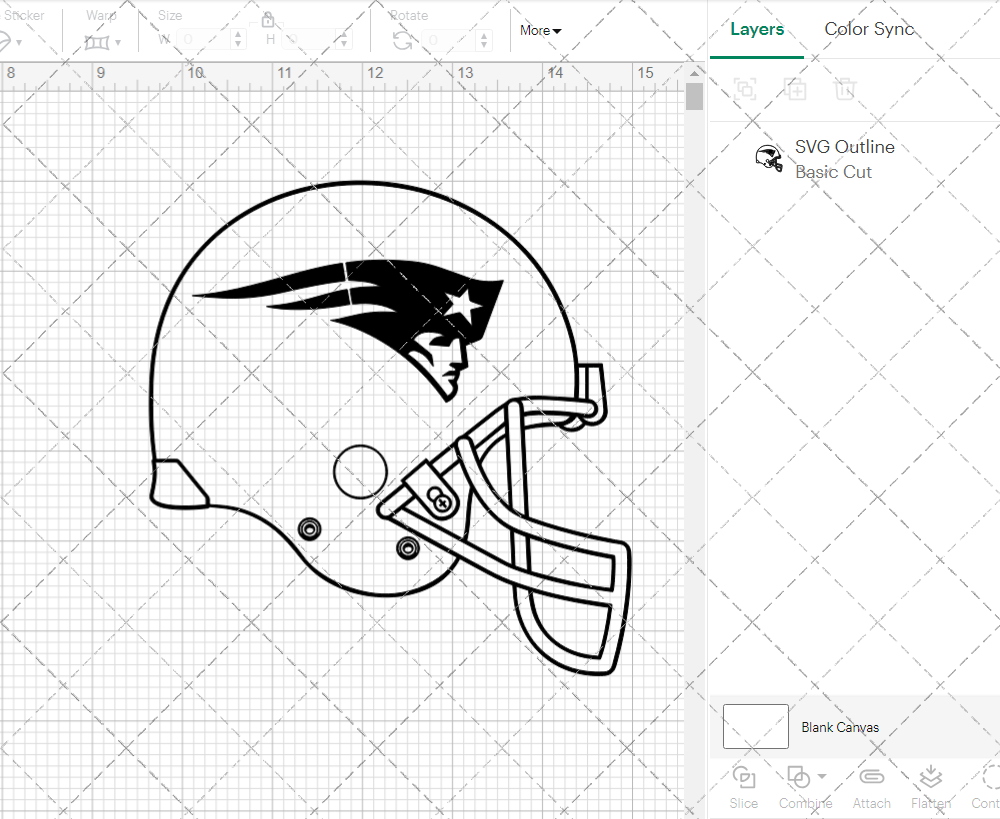Click the Width size input field
This screenshot has width=1000, height=819.
pos(203,40)
